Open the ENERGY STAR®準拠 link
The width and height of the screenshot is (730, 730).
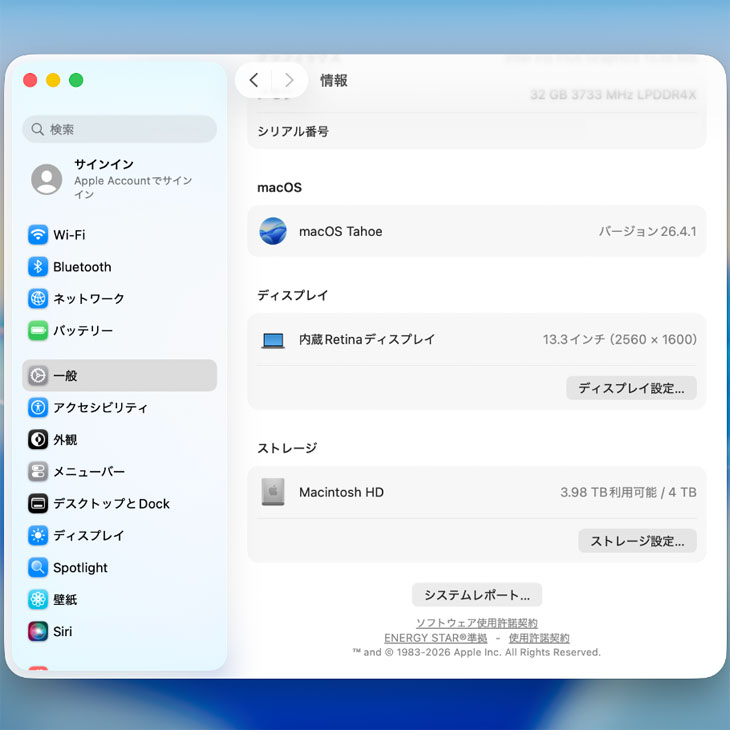click(x=435, y=638)
